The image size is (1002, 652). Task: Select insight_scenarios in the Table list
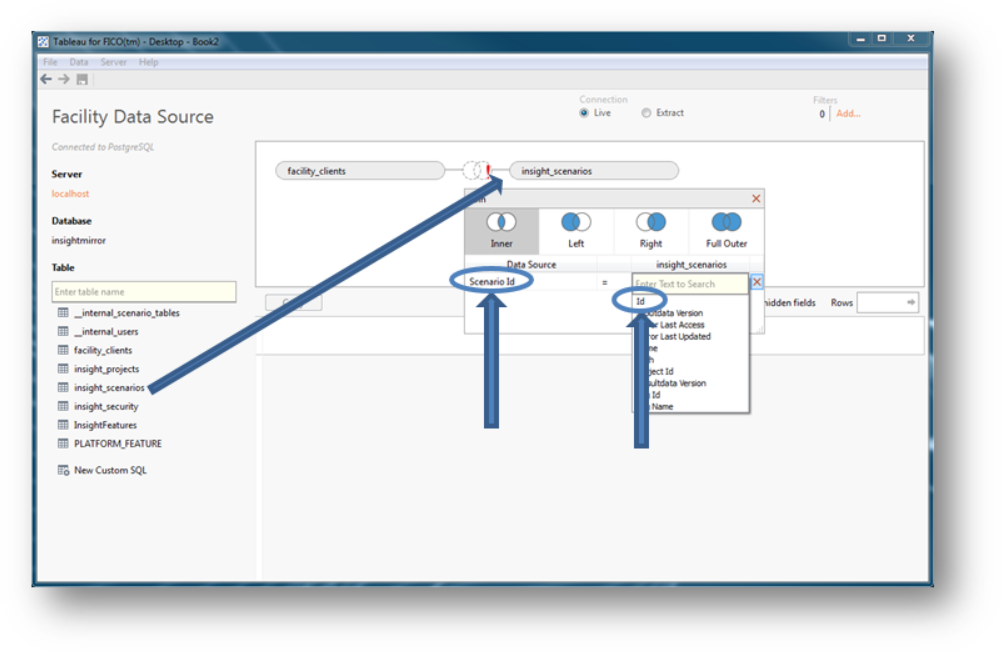109,387
